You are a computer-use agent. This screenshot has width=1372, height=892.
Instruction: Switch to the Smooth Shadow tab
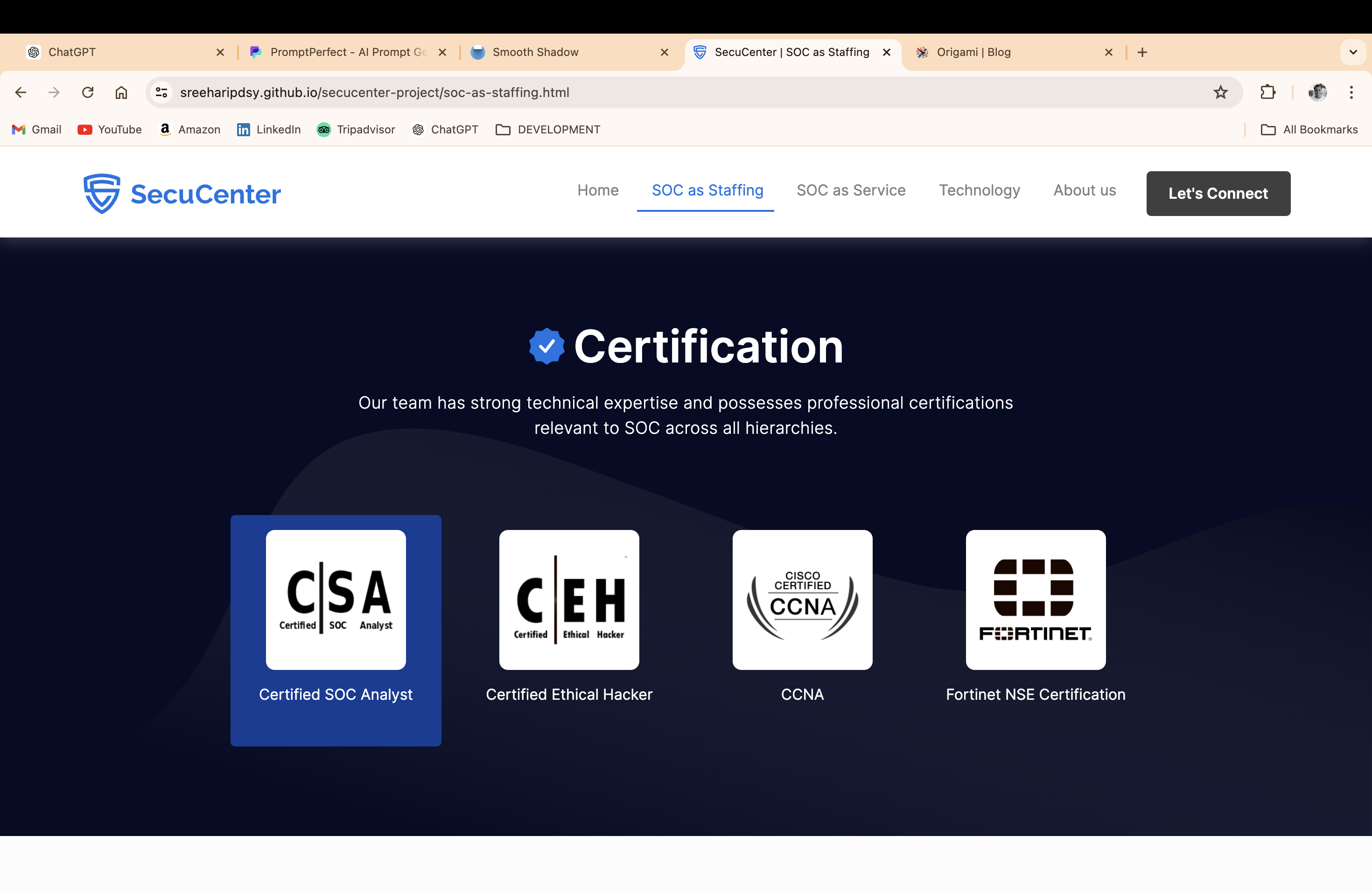pyautogui.click(x=535, y=52)
